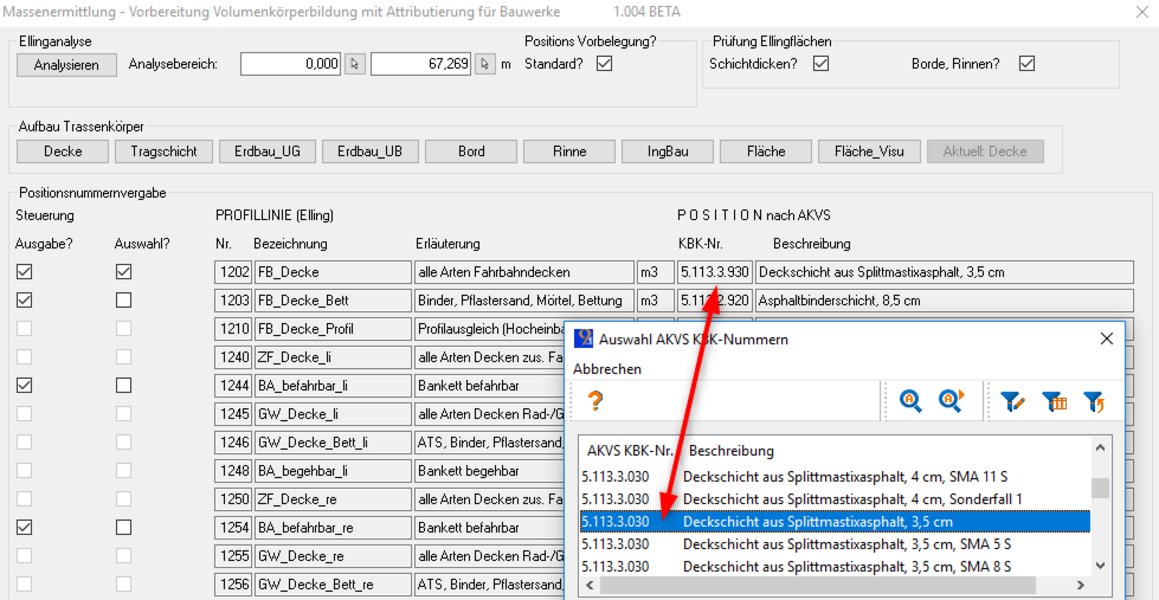Click Analysebereich end field showing 67,269

(x=421, y=65)
